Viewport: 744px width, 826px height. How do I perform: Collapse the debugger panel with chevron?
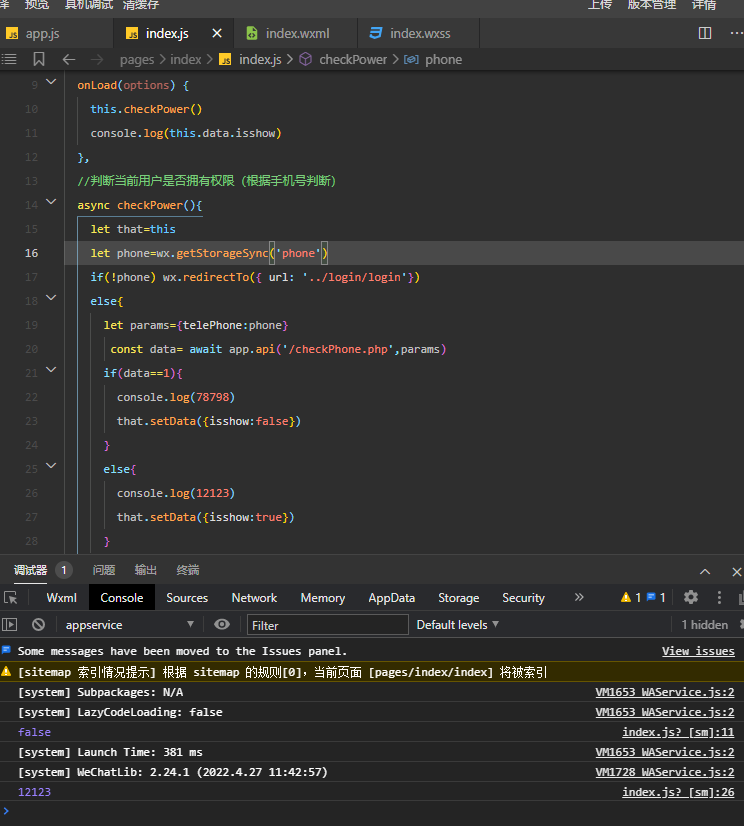click(x=705, y=570)
